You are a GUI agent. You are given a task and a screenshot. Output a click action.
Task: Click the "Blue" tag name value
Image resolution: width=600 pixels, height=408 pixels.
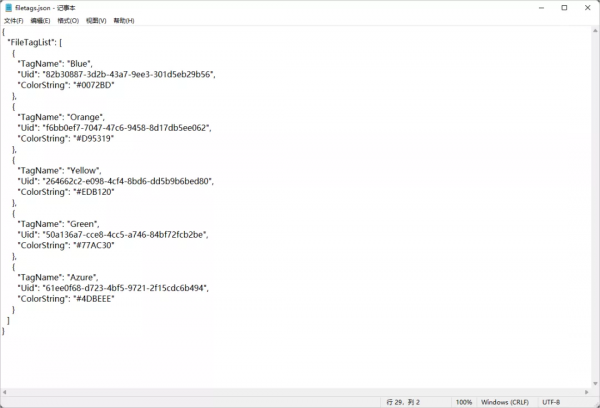pos(79,64)
